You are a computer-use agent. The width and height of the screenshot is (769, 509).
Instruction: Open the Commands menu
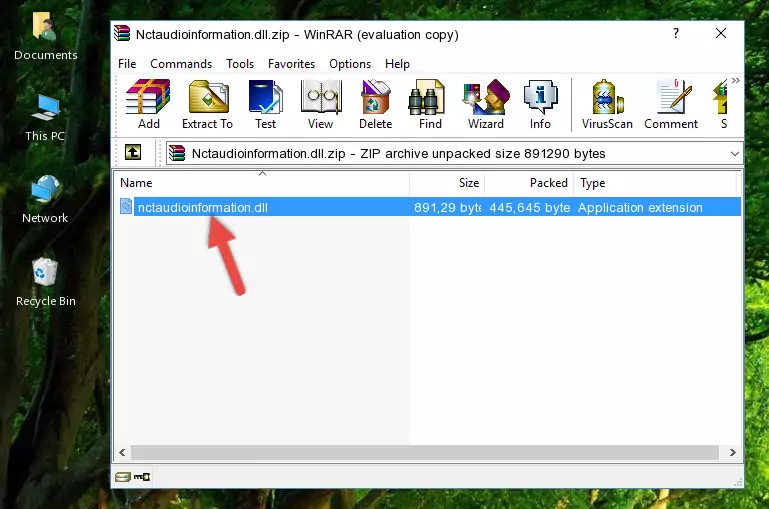pyautogui.click(x=181, y=64)
